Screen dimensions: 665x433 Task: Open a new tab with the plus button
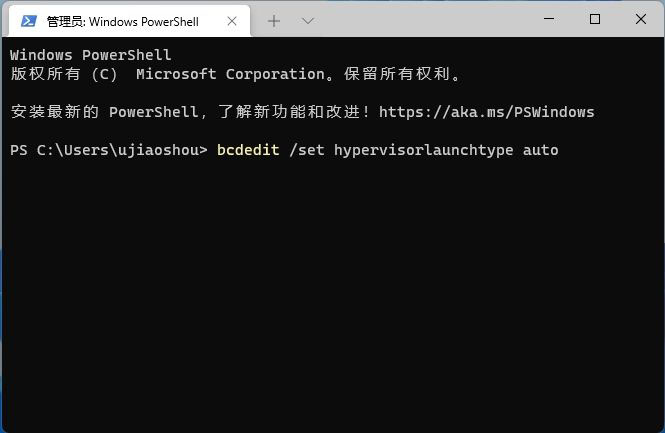pos(274,20)
